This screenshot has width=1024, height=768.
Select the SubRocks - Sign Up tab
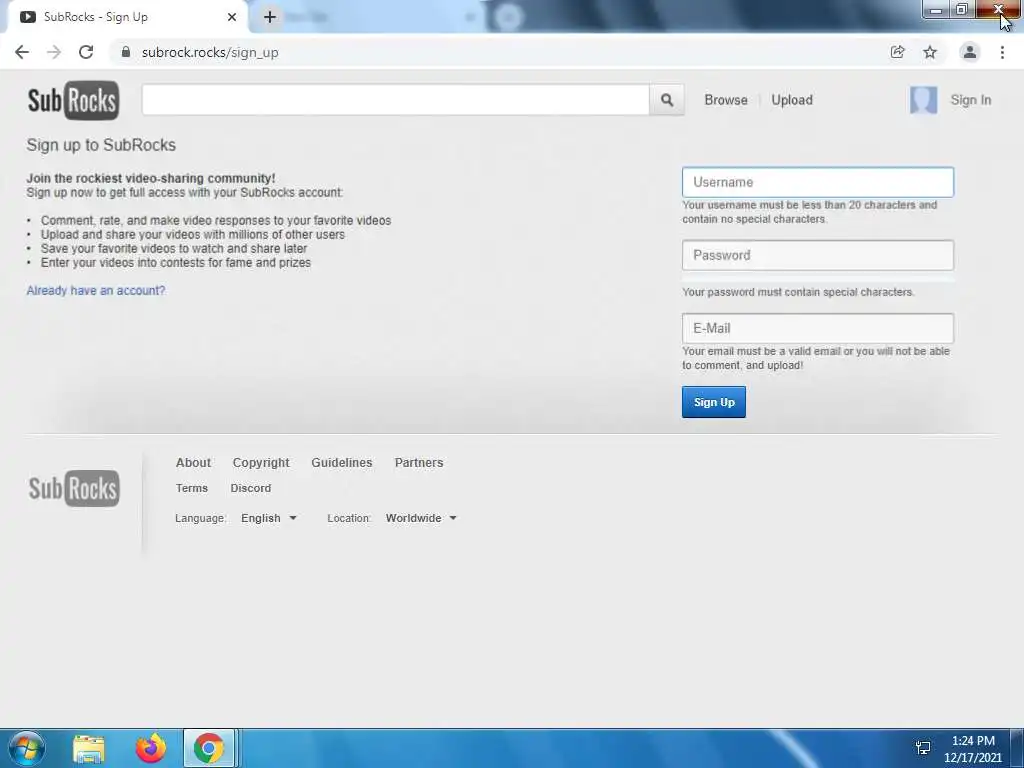click(x=127, y=17)
